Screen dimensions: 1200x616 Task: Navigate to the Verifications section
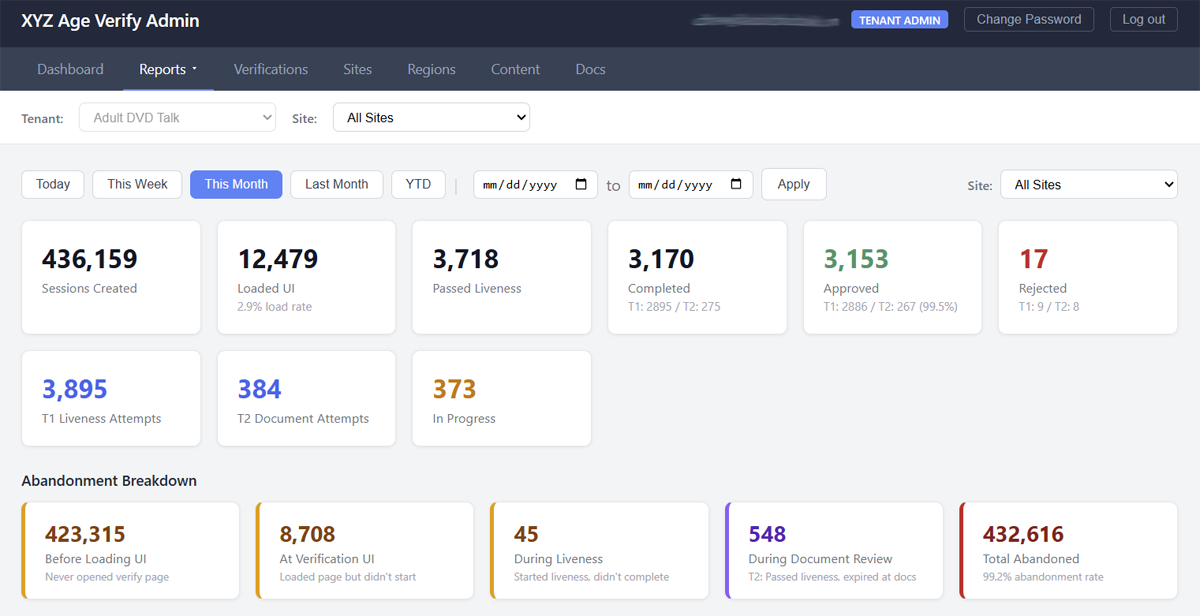[x=270, y=69]
